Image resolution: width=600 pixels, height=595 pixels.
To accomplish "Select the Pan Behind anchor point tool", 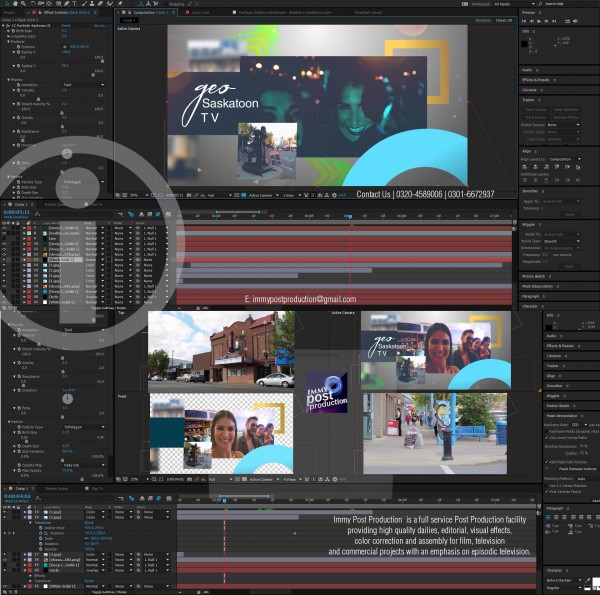I will pos(49,3).
